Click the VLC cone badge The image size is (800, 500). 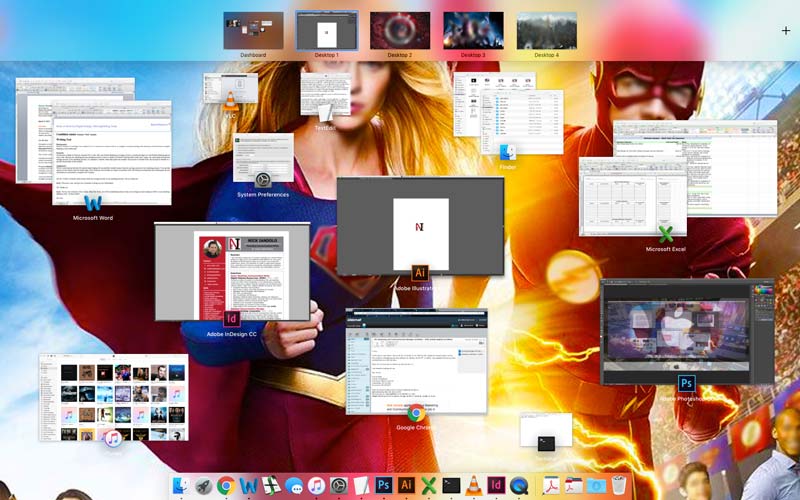[230, 101]
